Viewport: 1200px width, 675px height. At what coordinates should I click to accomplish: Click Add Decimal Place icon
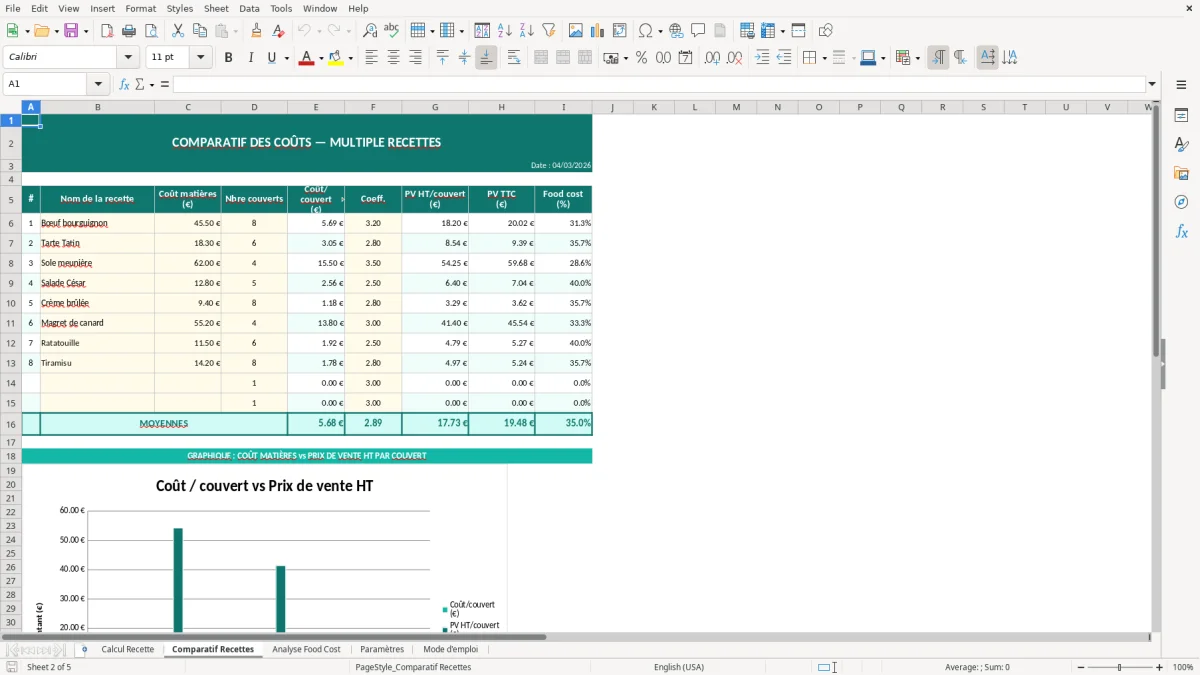[x=712, y=58]
